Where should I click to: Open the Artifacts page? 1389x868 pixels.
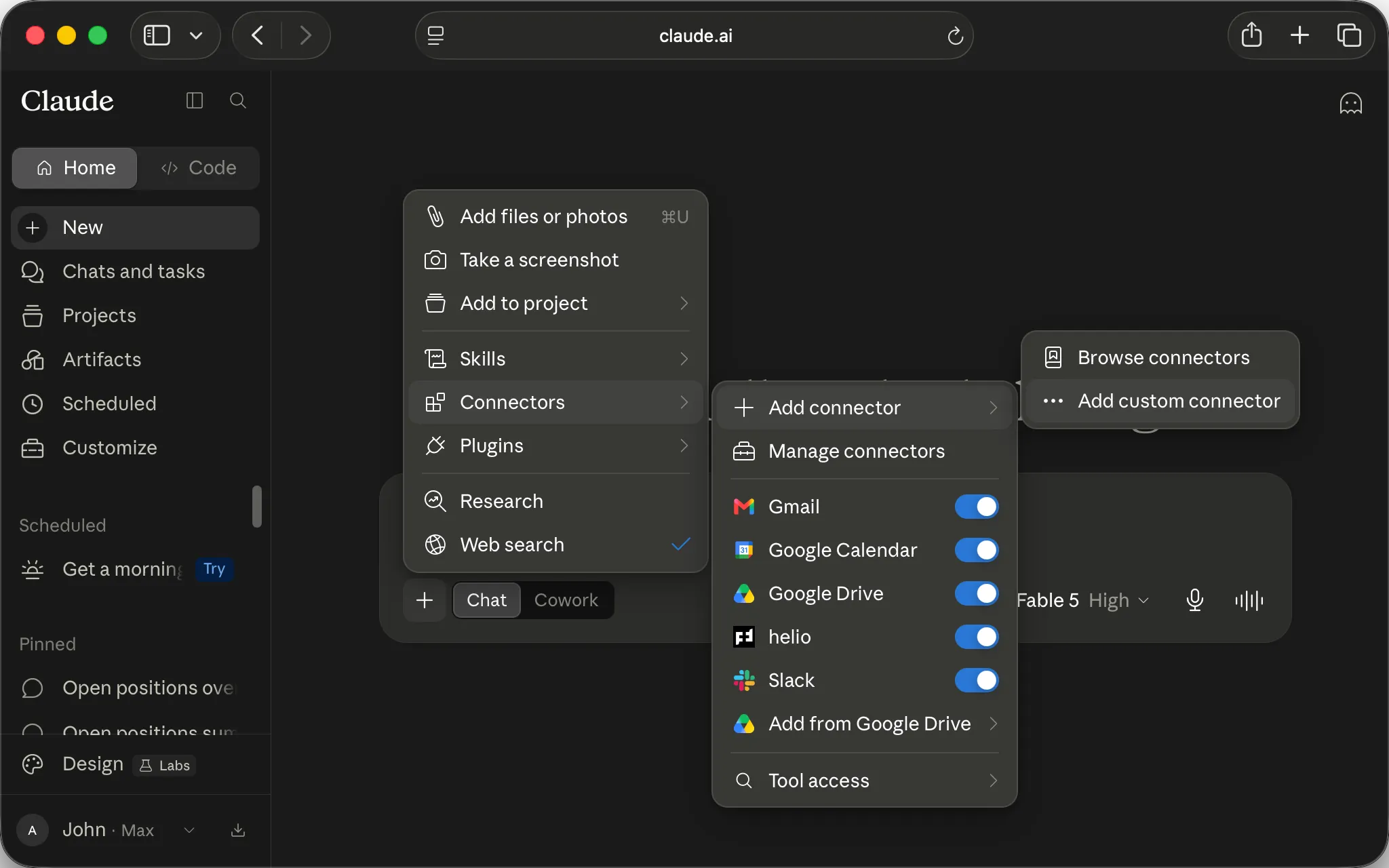pyautogui.click(x=135, y=359)
